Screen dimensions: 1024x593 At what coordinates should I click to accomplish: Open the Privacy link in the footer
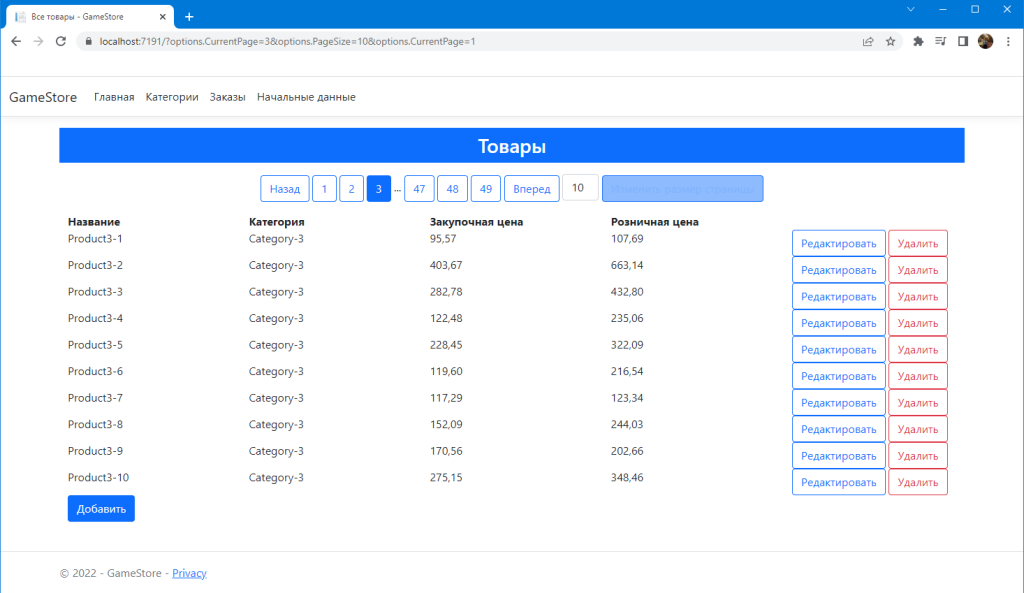[x=189, y=572]
